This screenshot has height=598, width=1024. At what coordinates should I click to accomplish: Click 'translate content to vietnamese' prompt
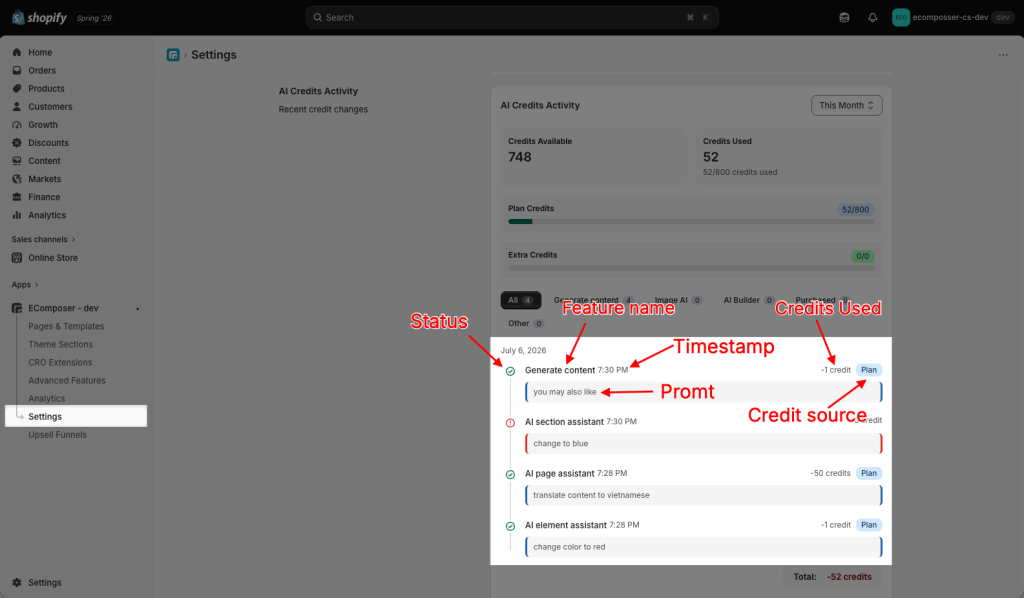[x=703, y=495]
